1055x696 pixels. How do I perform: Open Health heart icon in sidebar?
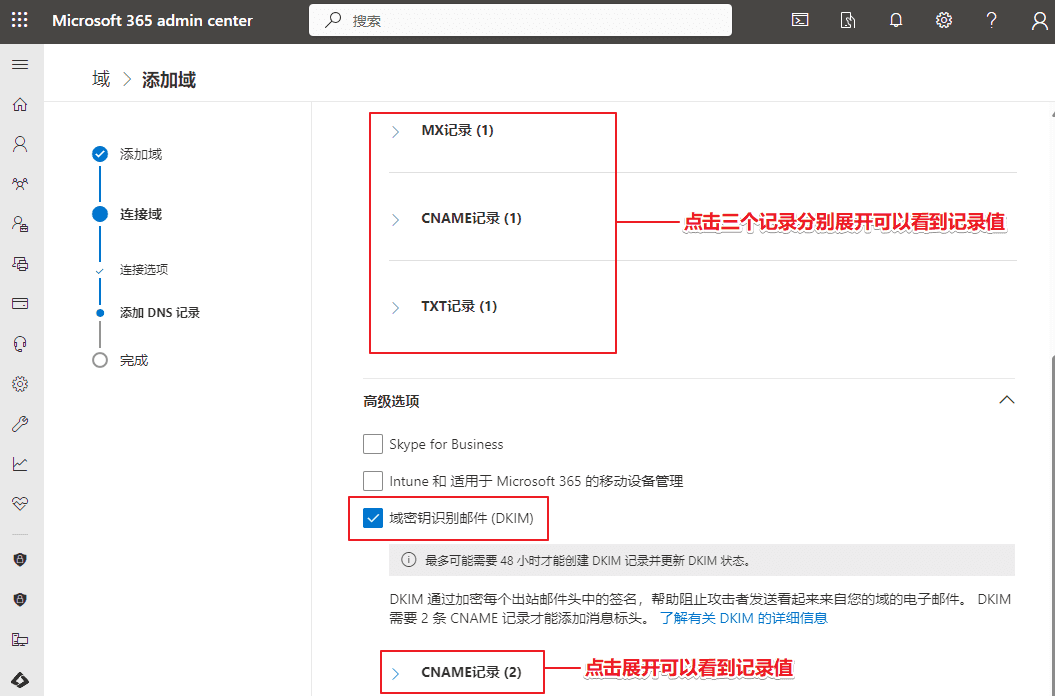pos(20,503)
